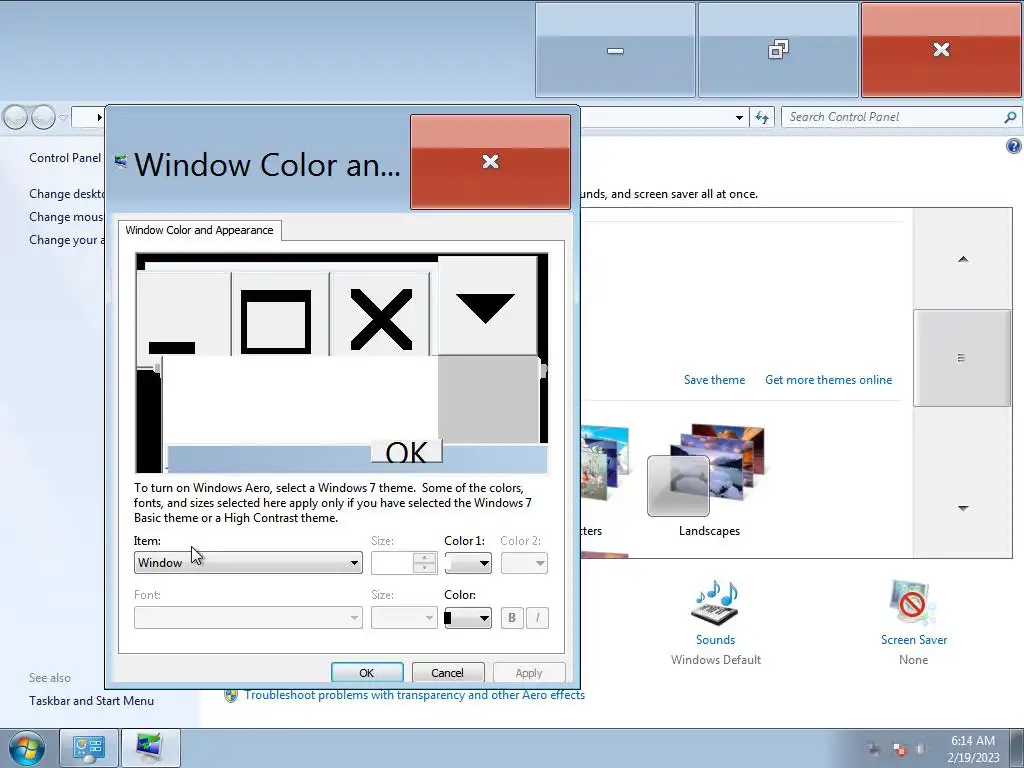Click the clock showing 6:14 AM
1024x768 pixels.
(973, 741)
